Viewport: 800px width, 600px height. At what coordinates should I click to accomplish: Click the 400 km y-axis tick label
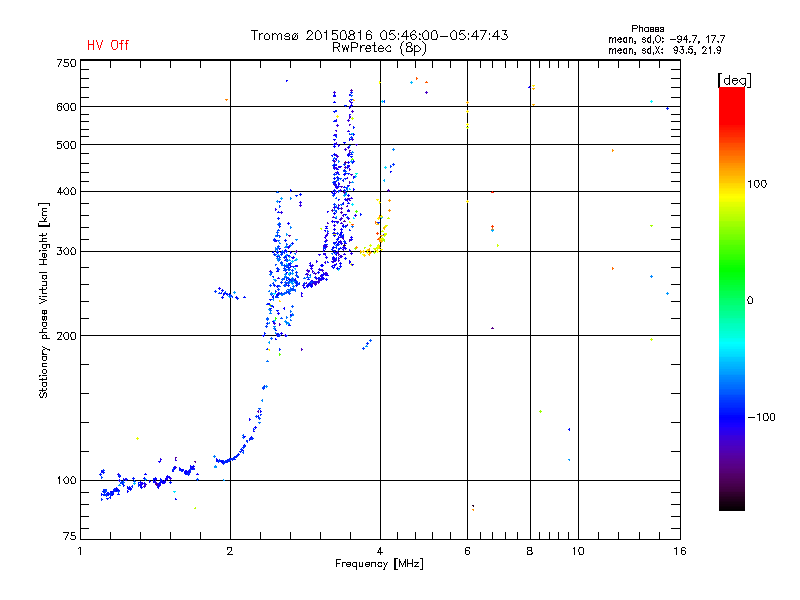click(66, 192)
